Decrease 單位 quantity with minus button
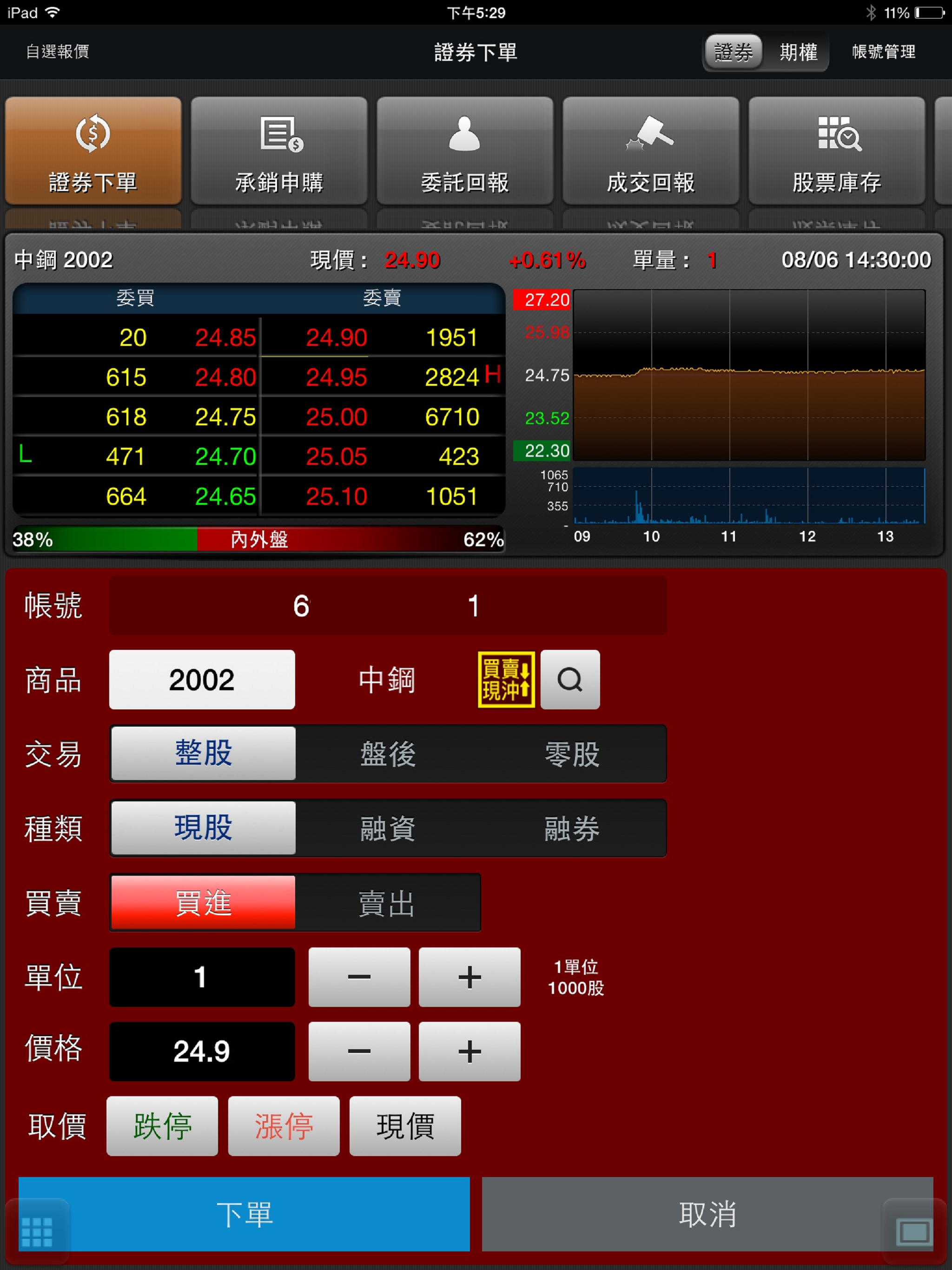The height and width of the screenshot is (1270, 952). (359, 977)
